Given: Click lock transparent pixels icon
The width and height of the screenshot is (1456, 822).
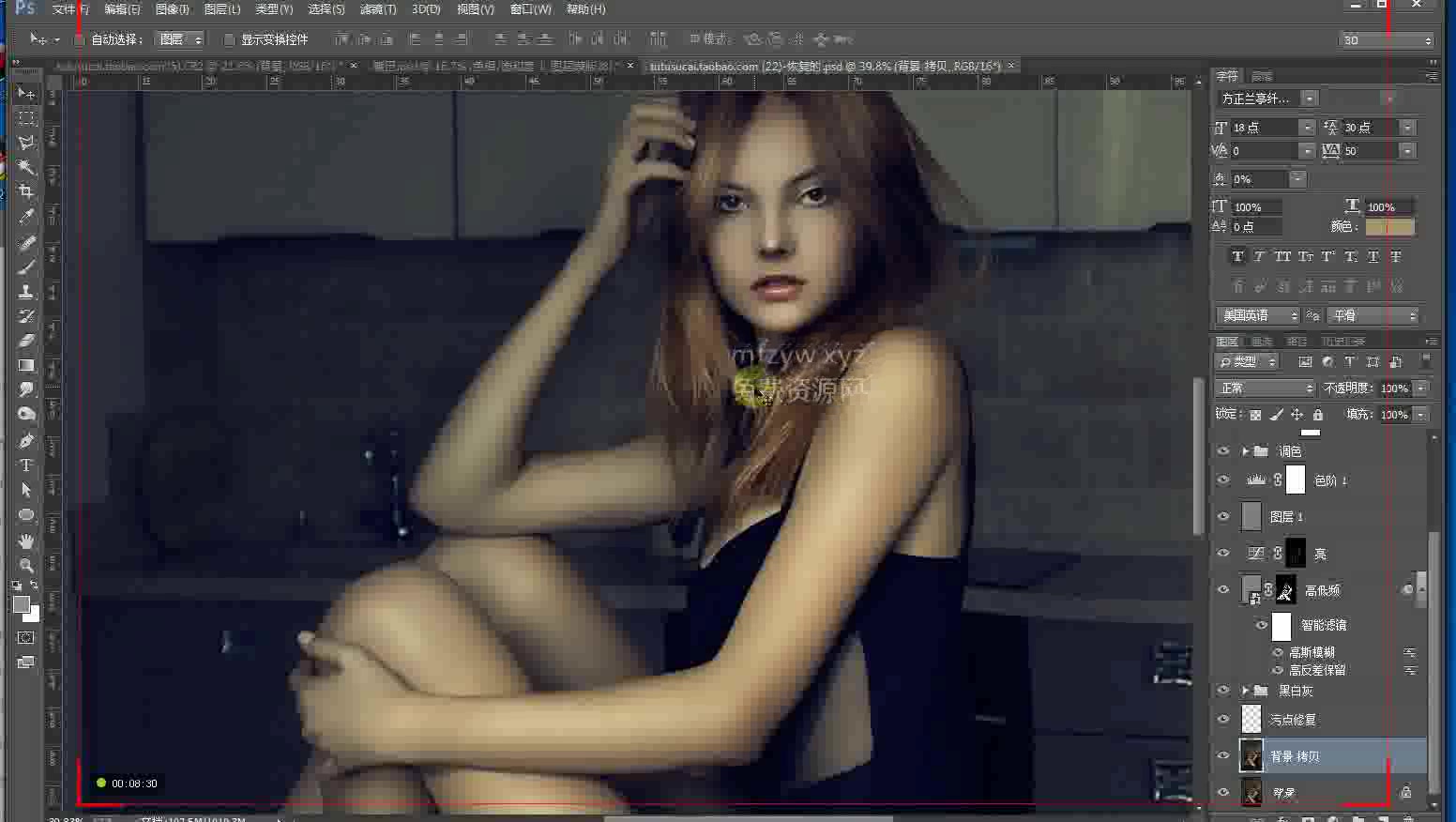Looking at the screenshot, I should pyautogui.click(x=1255, y=414).
